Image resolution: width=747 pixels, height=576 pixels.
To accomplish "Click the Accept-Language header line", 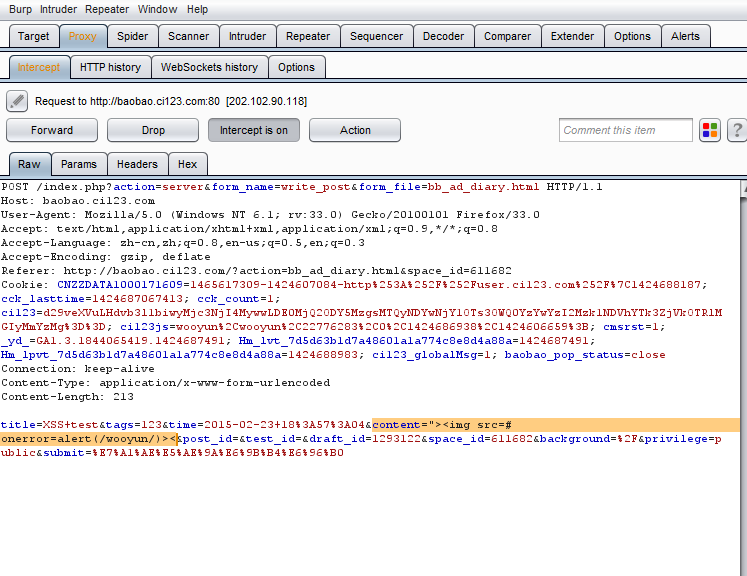I will click(183, 243).
